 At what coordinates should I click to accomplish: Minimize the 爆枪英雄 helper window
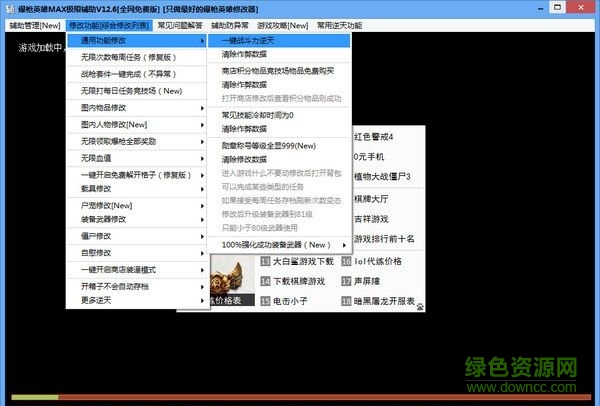coord(541,8)
